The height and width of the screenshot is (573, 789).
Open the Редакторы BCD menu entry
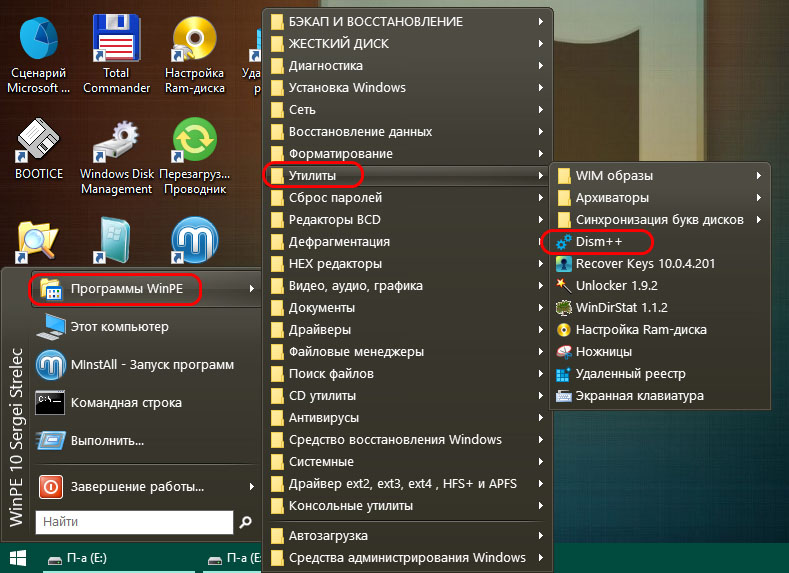(x=407, y=220)
